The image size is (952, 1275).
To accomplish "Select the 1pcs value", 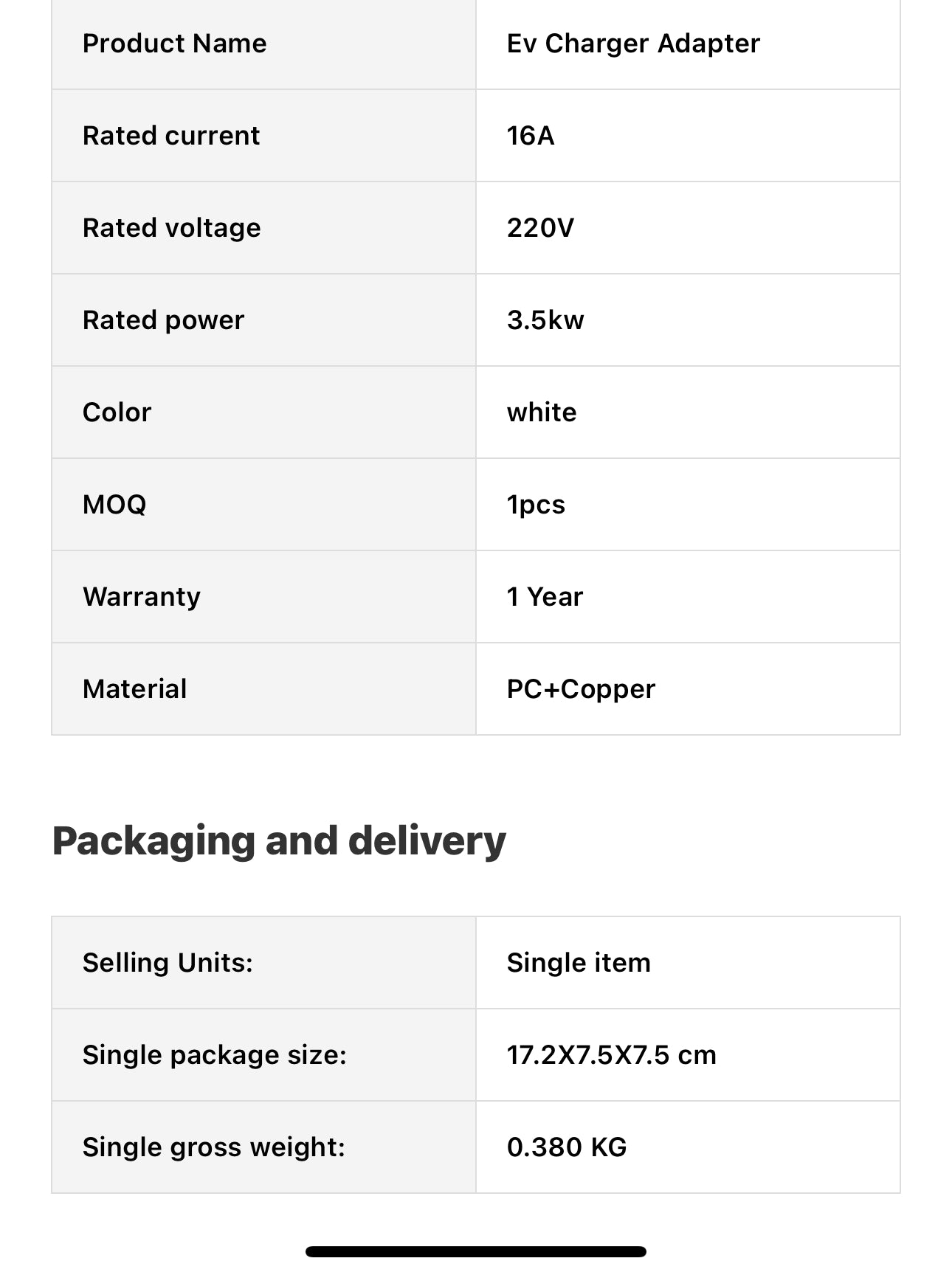I will click(536, 505).
